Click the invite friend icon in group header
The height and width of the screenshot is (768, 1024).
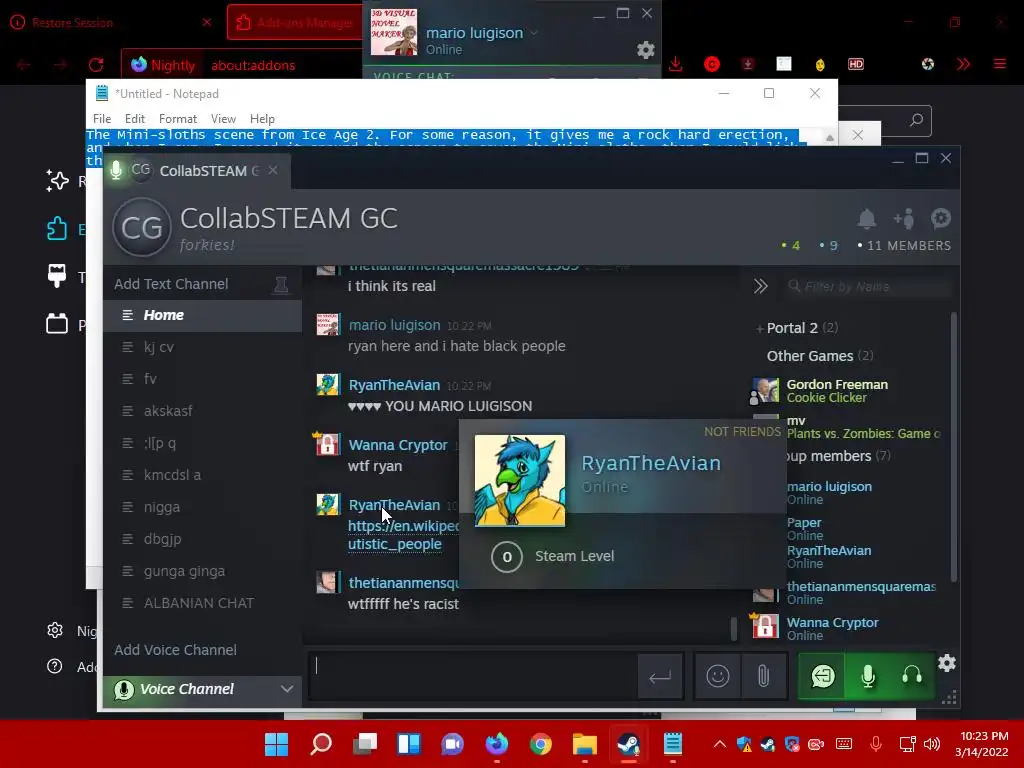[904, 218]
